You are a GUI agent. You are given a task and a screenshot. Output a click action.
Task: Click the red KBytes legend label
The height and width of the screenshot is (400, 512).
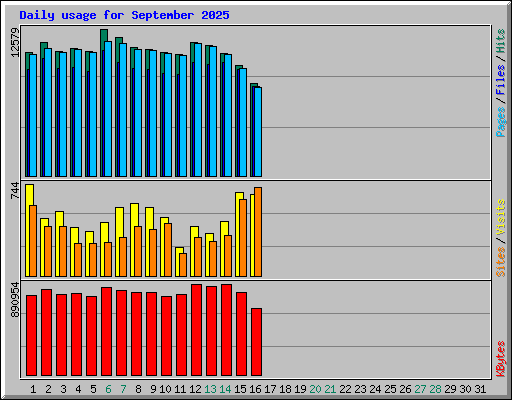[x=501, y=359]
